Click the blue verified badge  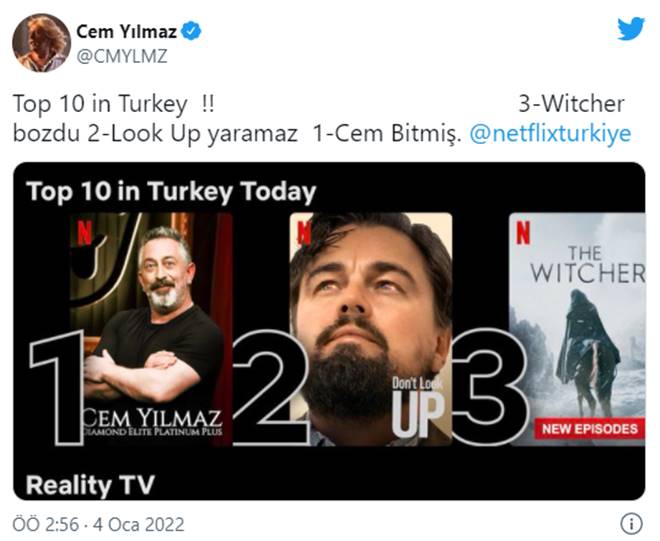pos(191,31)
